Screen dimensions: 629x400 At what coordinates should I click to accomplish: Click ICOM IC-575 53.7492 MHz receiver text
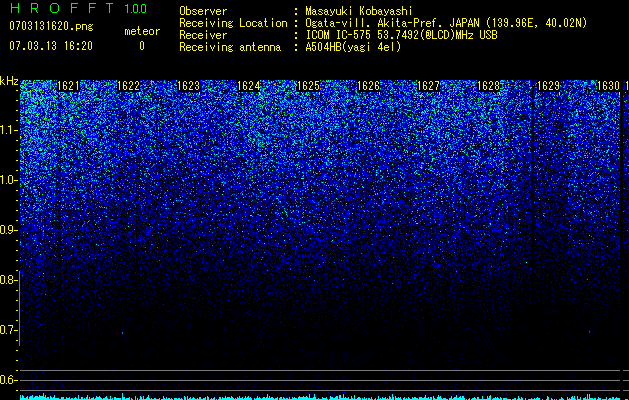pos(401,35)
